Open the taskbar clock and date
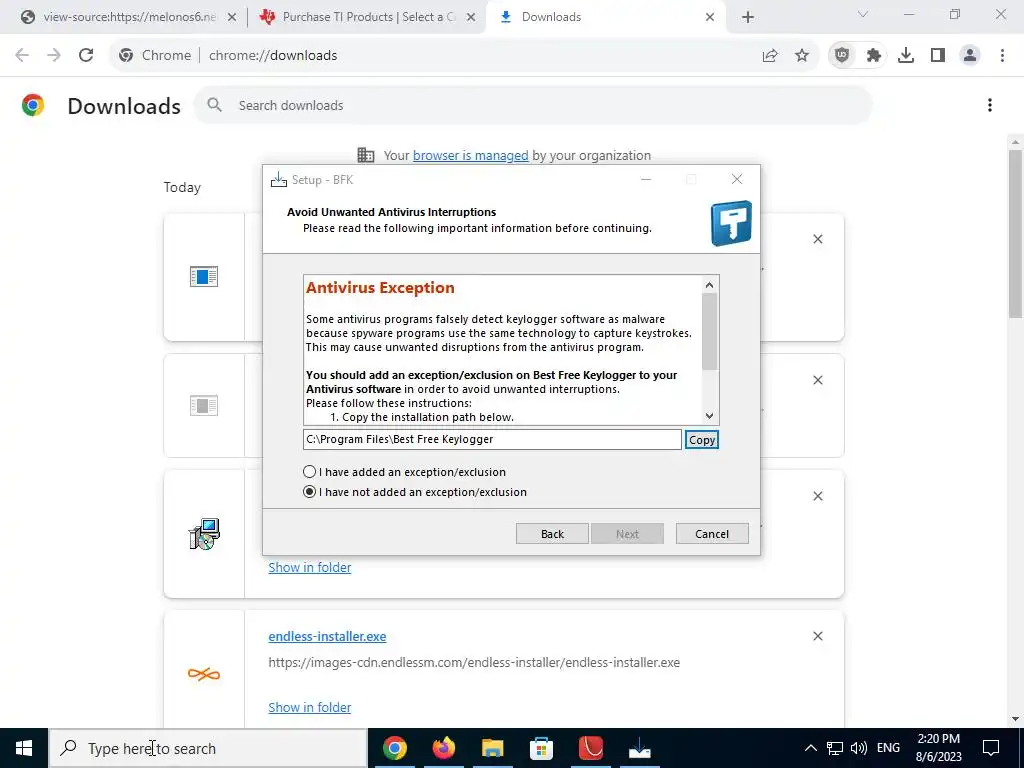The height and width of the screenshot is (768, 1024). click(938, 748)
